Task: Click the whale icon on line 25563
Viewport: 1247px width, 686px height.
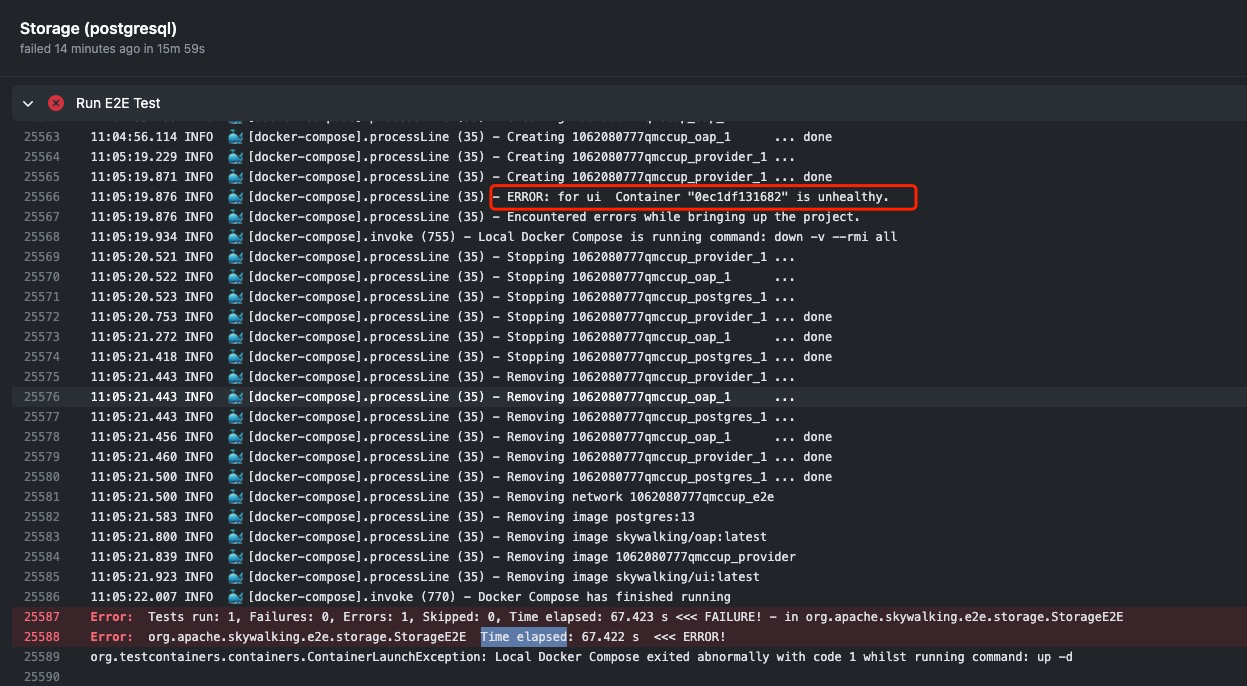Action: pos(236,137)
